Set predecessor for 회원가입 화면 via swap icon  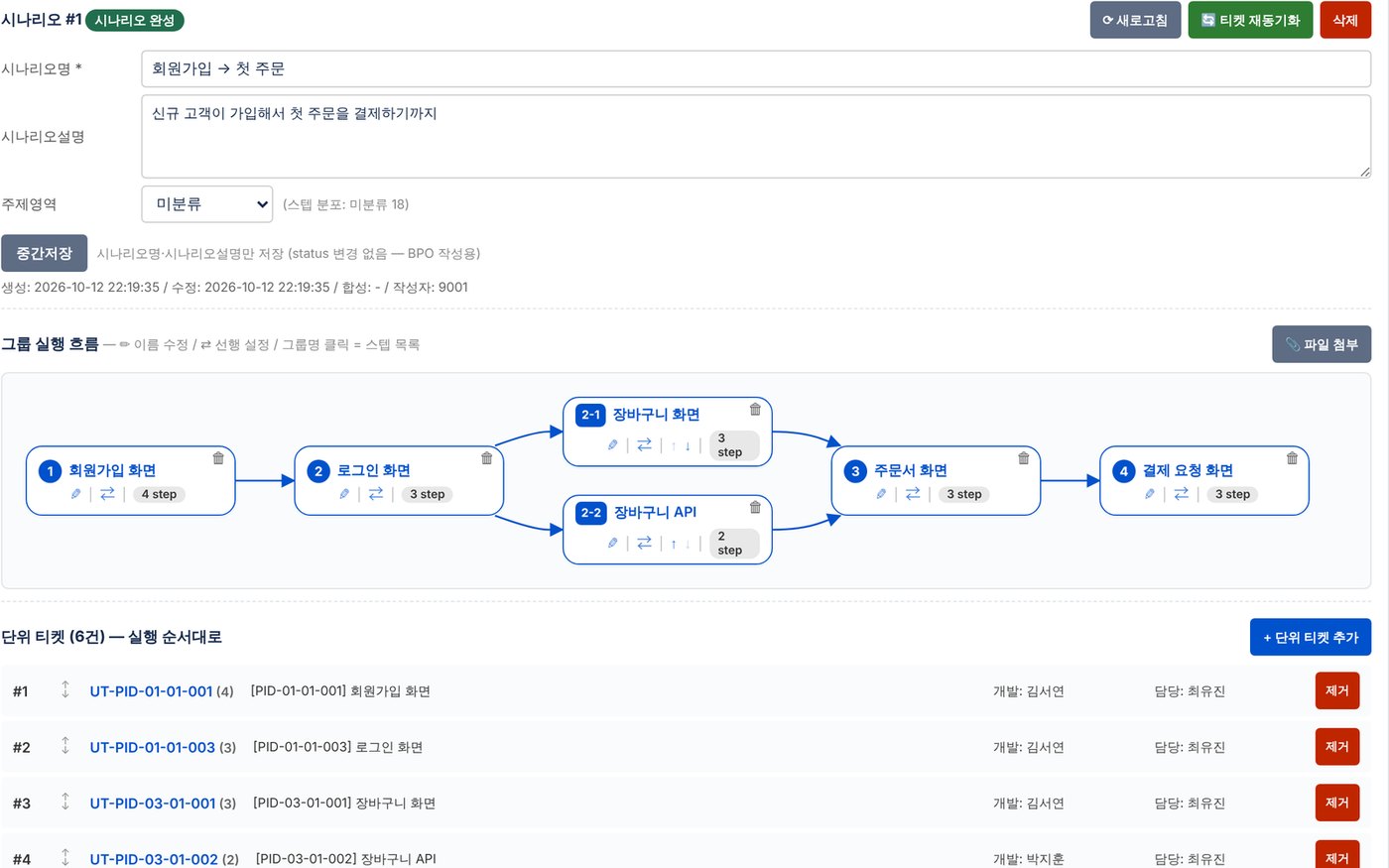107,494
